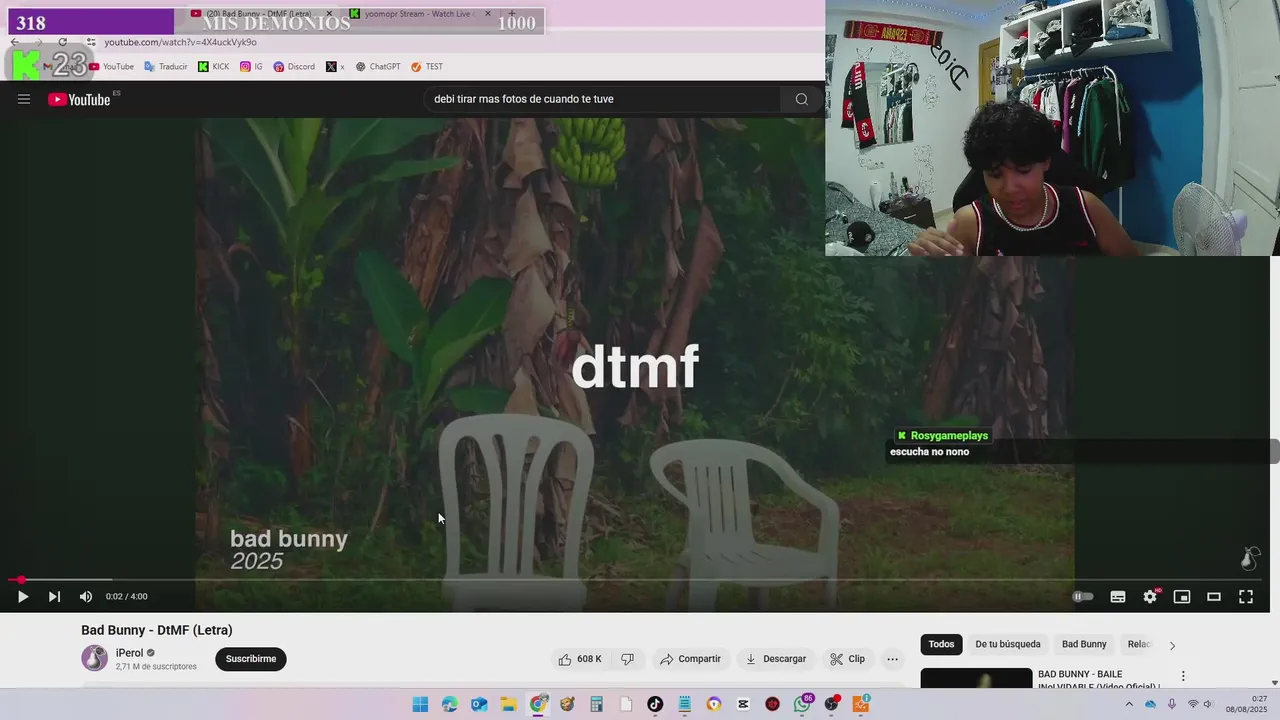Open the YouTube bookmark
1280x720 pixels.
(x=111, y=67)
